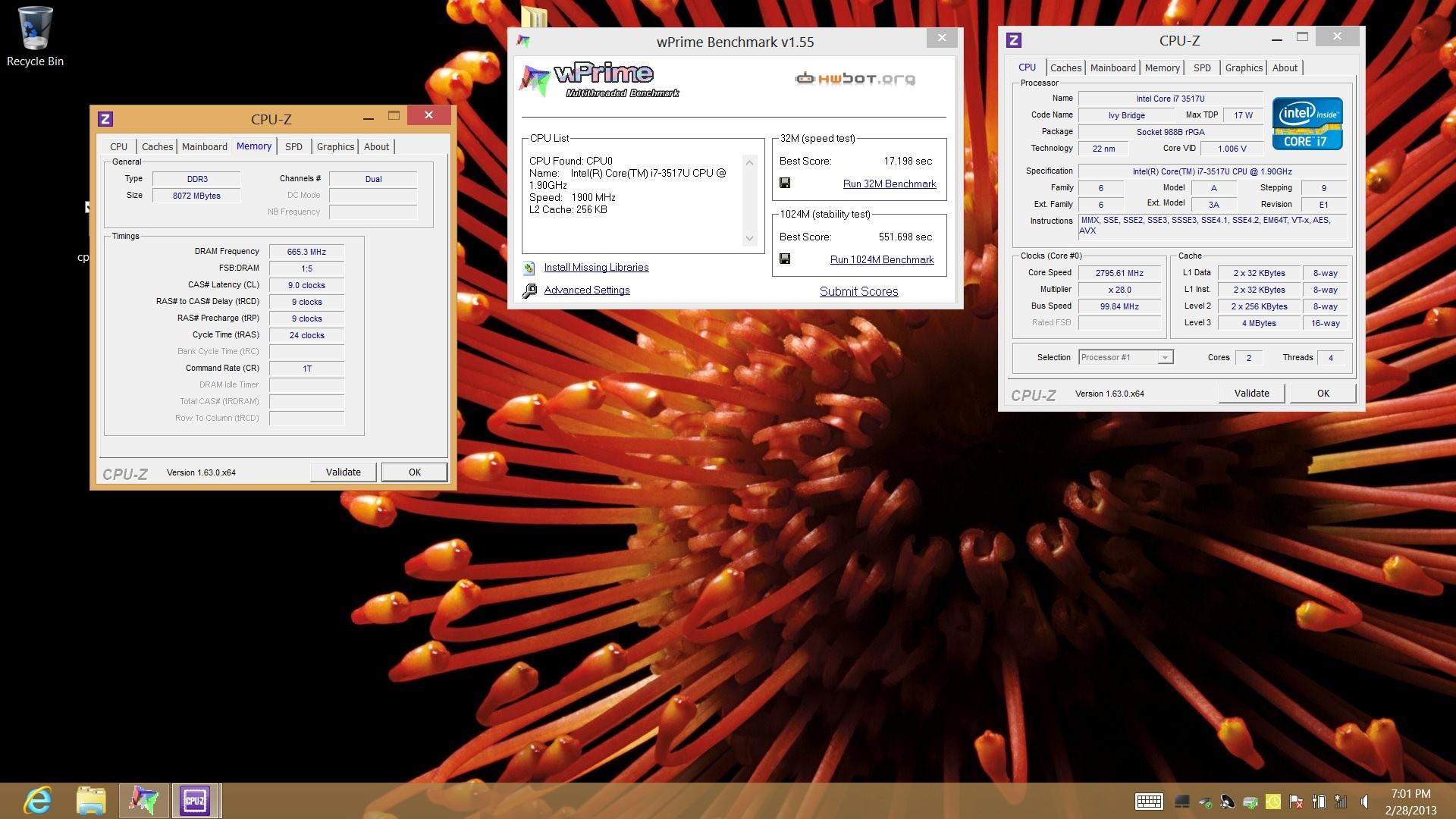Click the battery power tray icon
This screenshot has height=819, width=1456.
tap(1319, 802)
